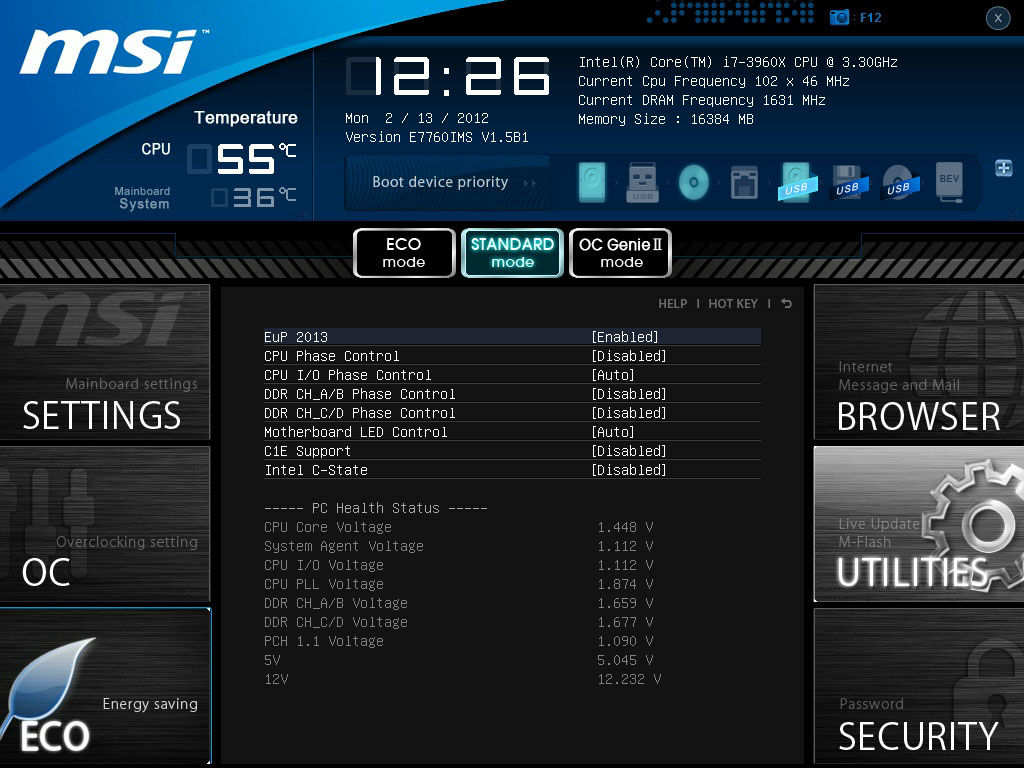Viewport: 1024px width, 768px height.
Task: Open the HELP link
Action: (673, 304)
